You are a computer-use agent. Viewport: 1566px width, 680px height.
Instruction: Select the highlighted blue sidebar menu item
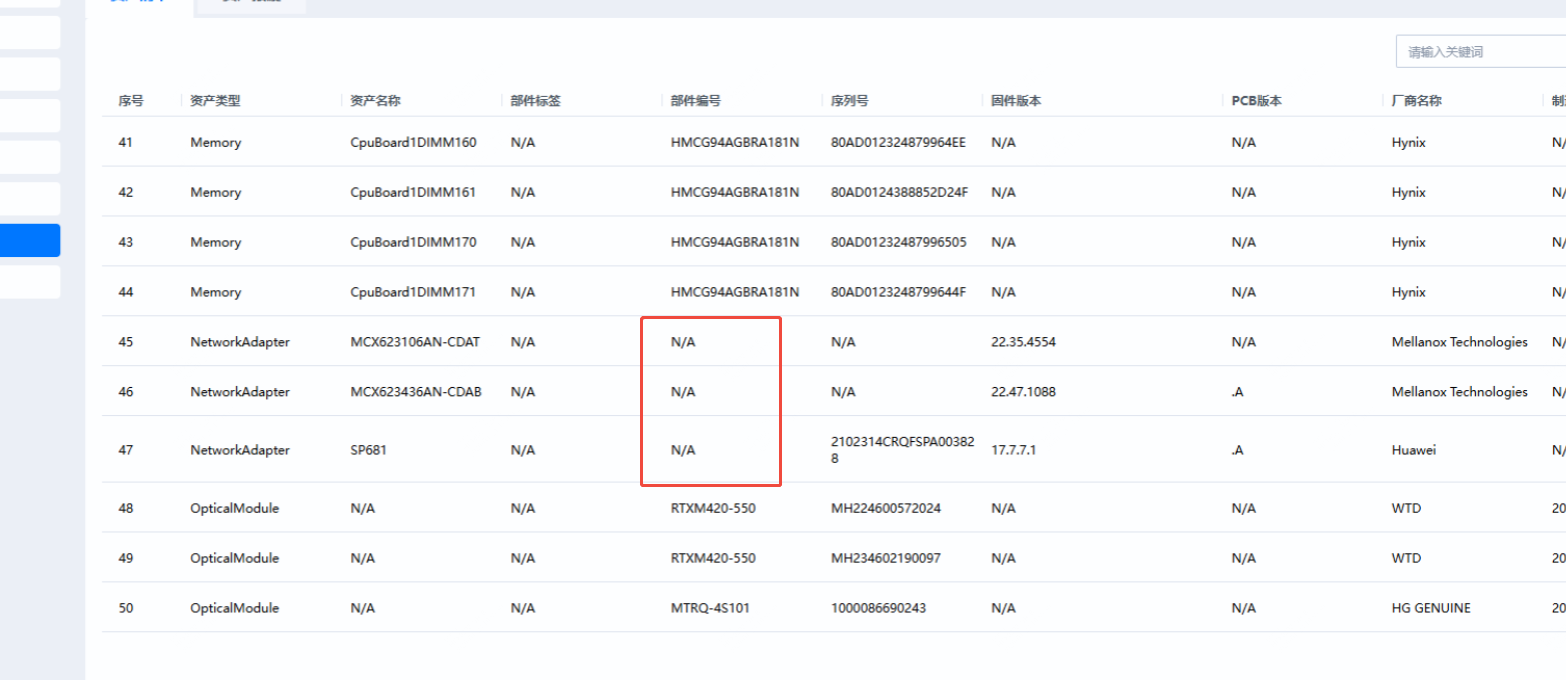tap(30, 241)
